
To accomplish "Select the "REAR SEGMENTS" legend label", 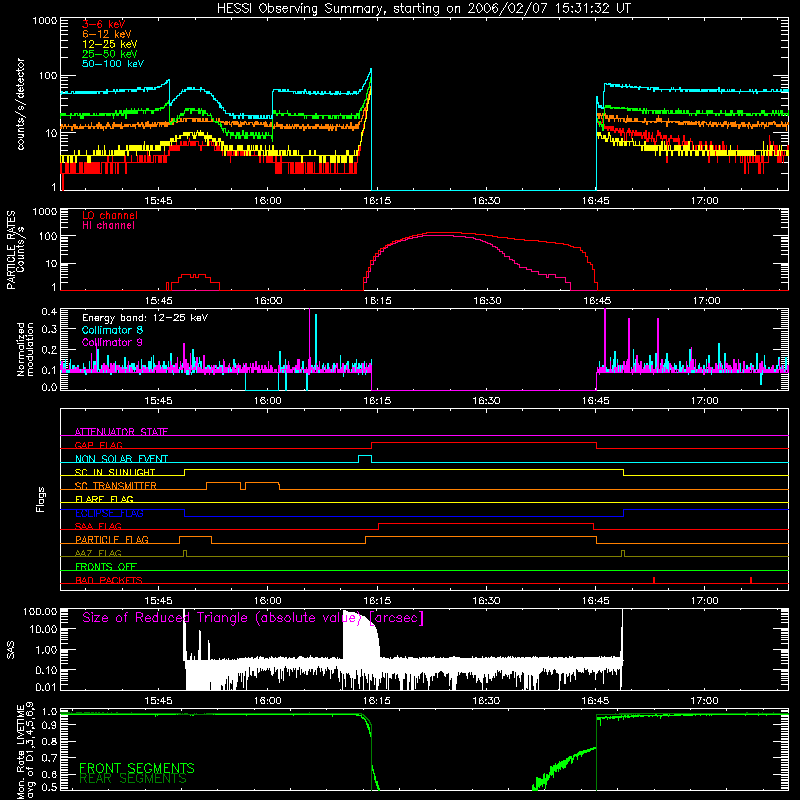I will (x=133, y=779).
